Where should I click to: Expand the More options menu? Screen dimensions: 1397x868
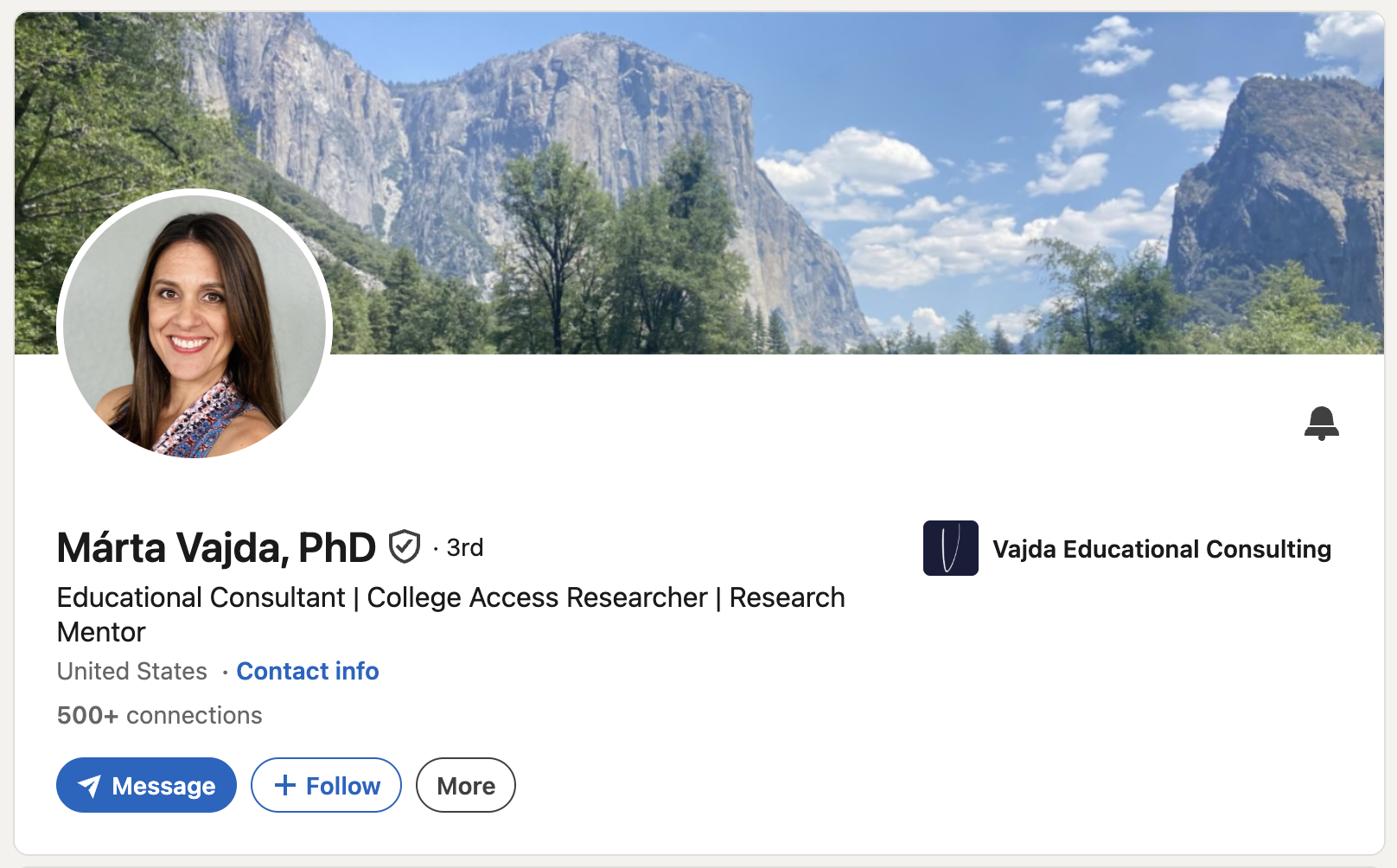466,785
